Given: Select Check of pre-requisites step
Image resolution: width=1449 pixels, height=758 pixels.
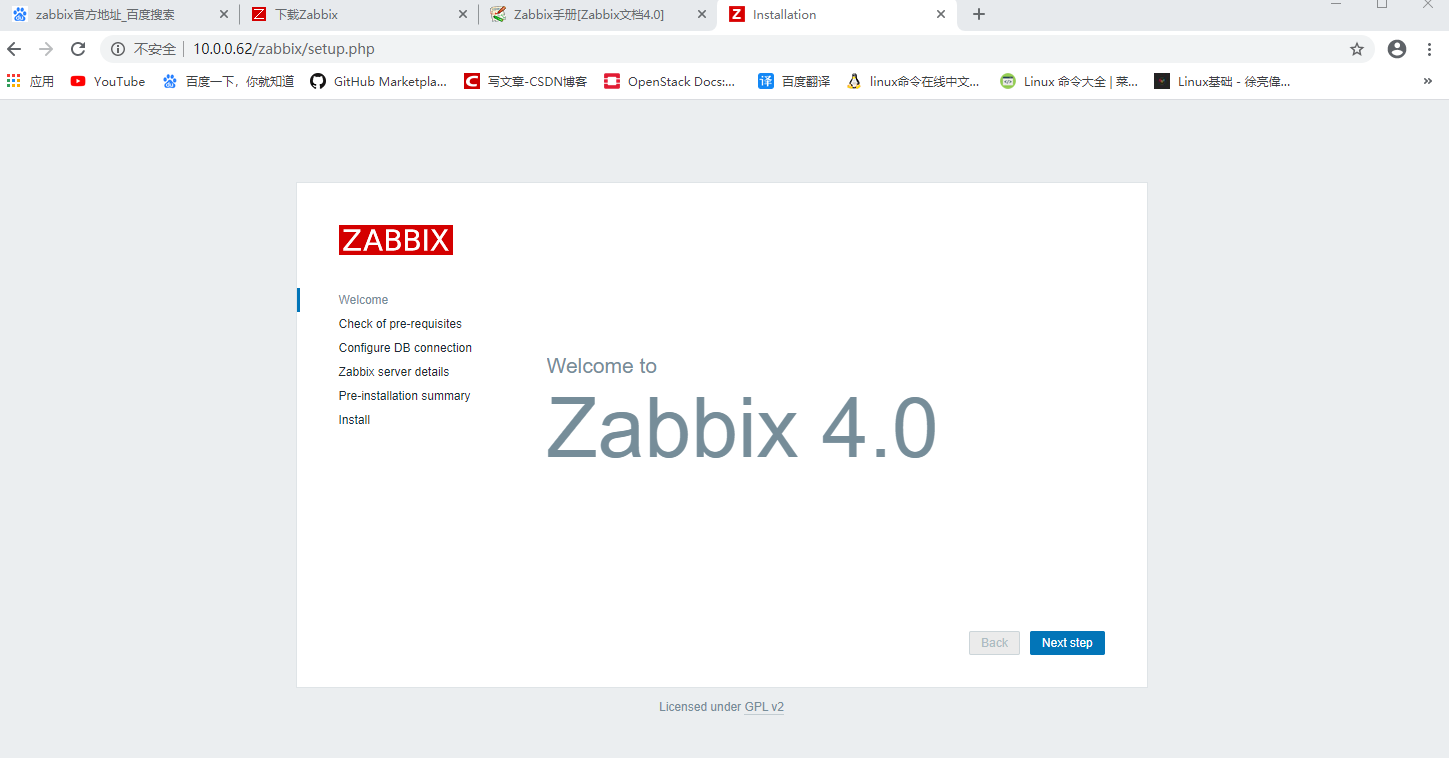Looking at the screenshot, I should [x=400, y=324].
